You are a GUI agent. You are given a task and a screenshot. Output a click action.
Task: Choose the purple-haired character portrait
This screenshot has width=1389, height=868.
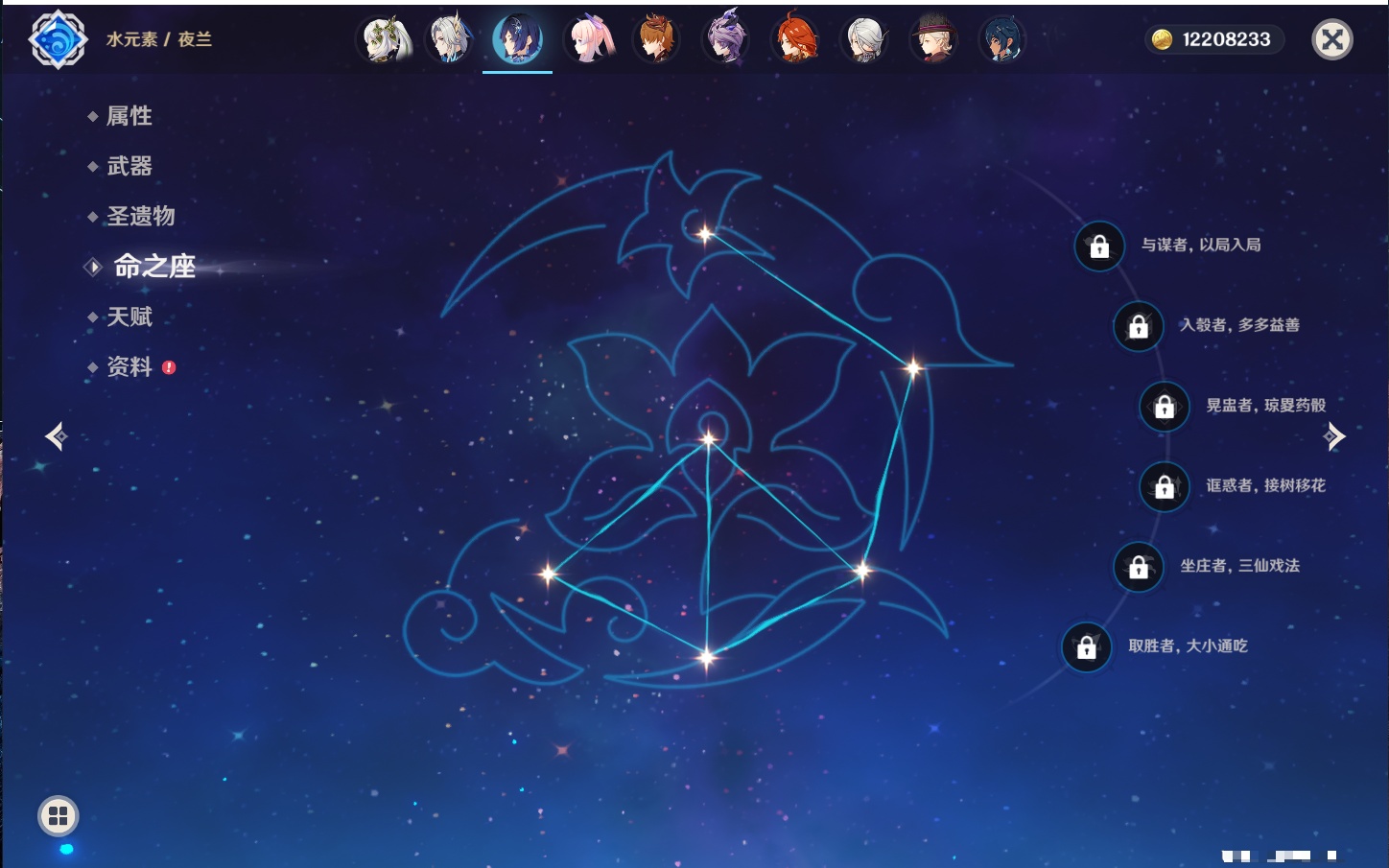(x=726, y=39)
